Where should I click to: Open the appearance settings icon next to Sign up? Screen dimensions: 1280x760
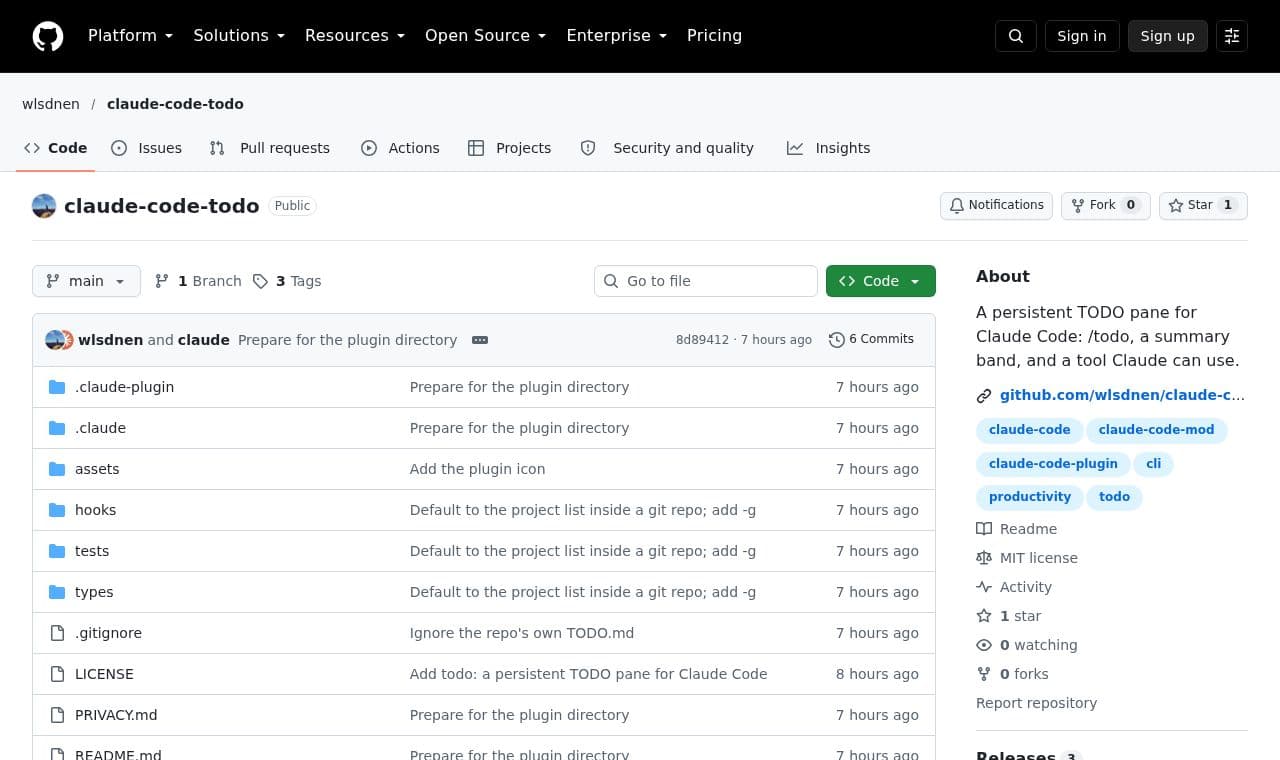point(1232,36)
